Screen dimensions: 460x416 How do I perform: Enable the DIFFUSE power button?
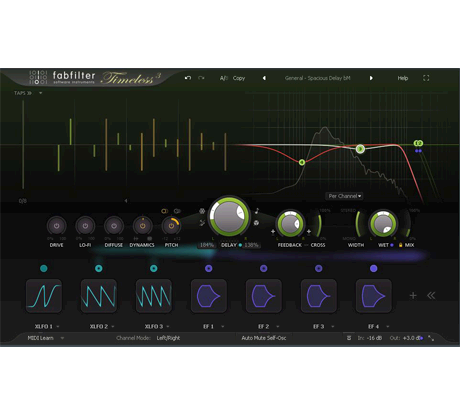pos(114,226)
